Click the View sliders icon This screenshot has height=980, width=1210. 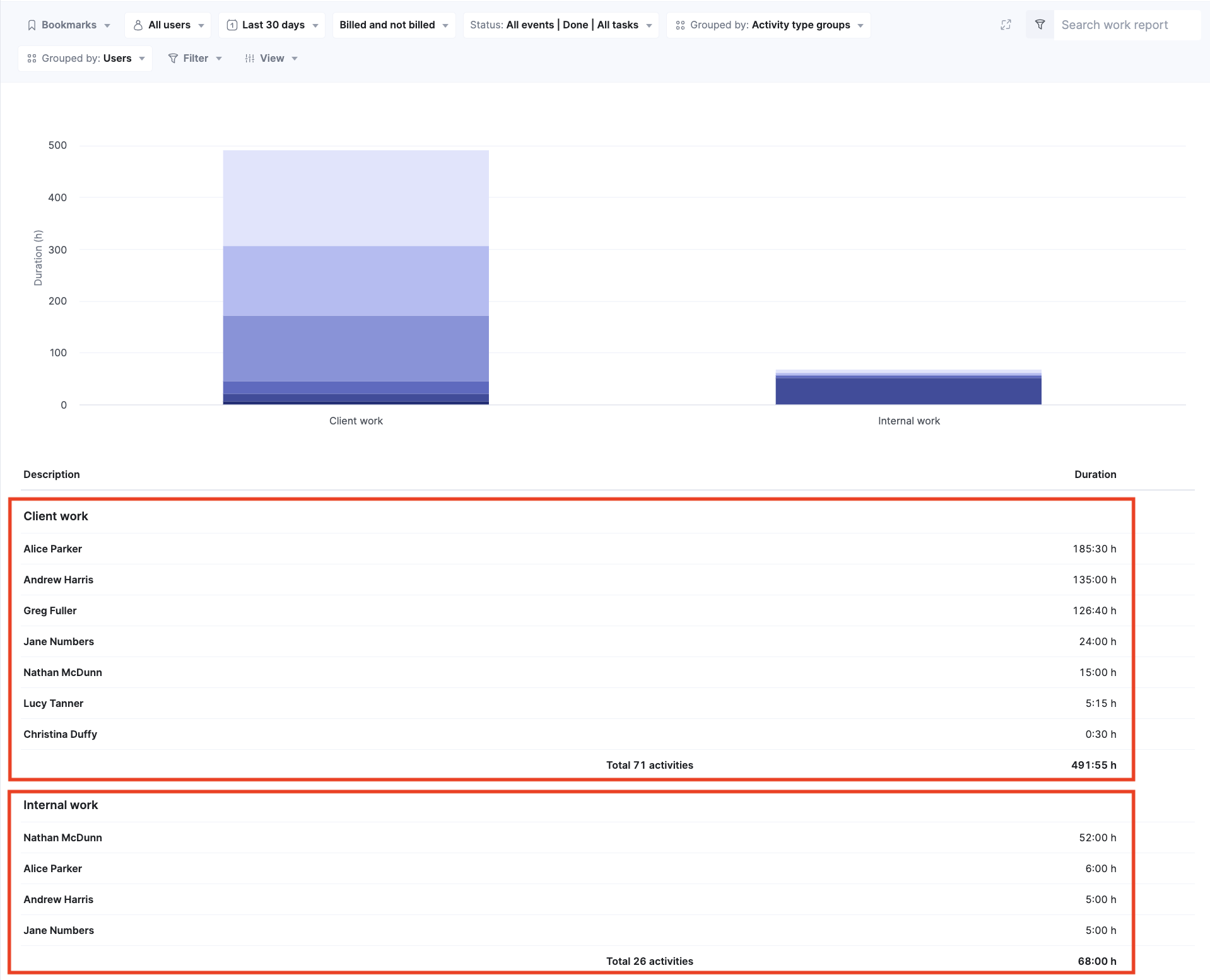[249, 58]
